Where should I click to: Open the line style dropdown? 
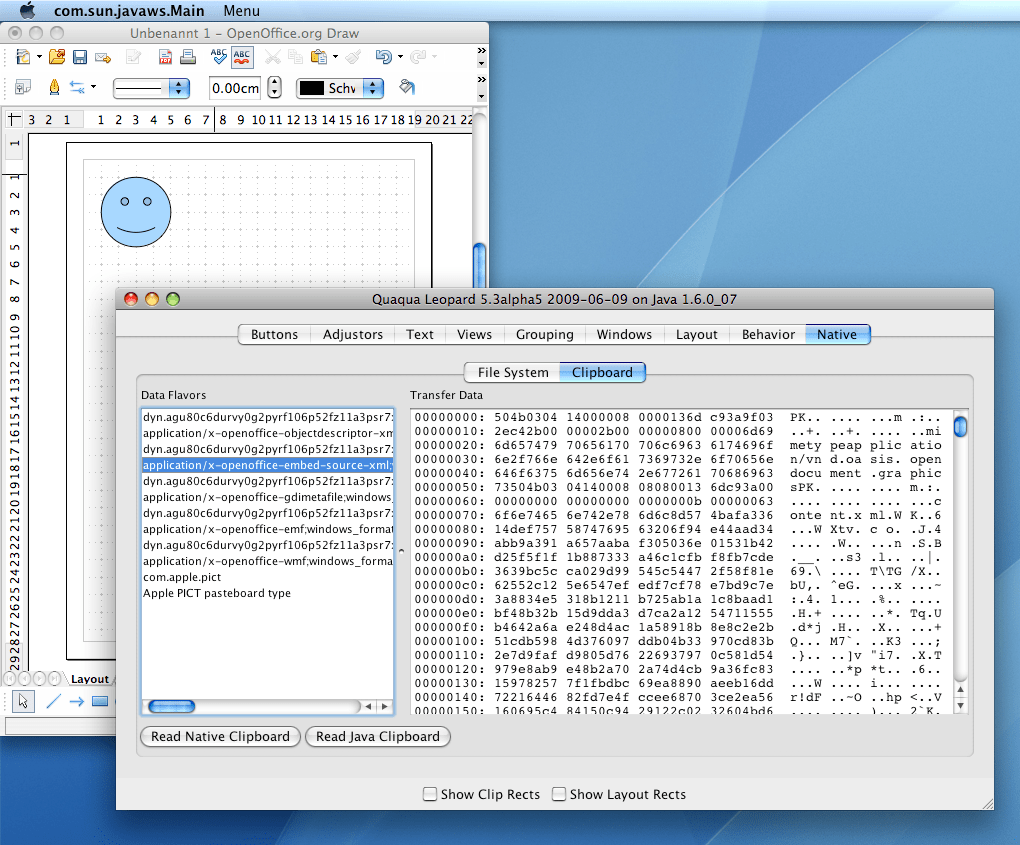176,88
